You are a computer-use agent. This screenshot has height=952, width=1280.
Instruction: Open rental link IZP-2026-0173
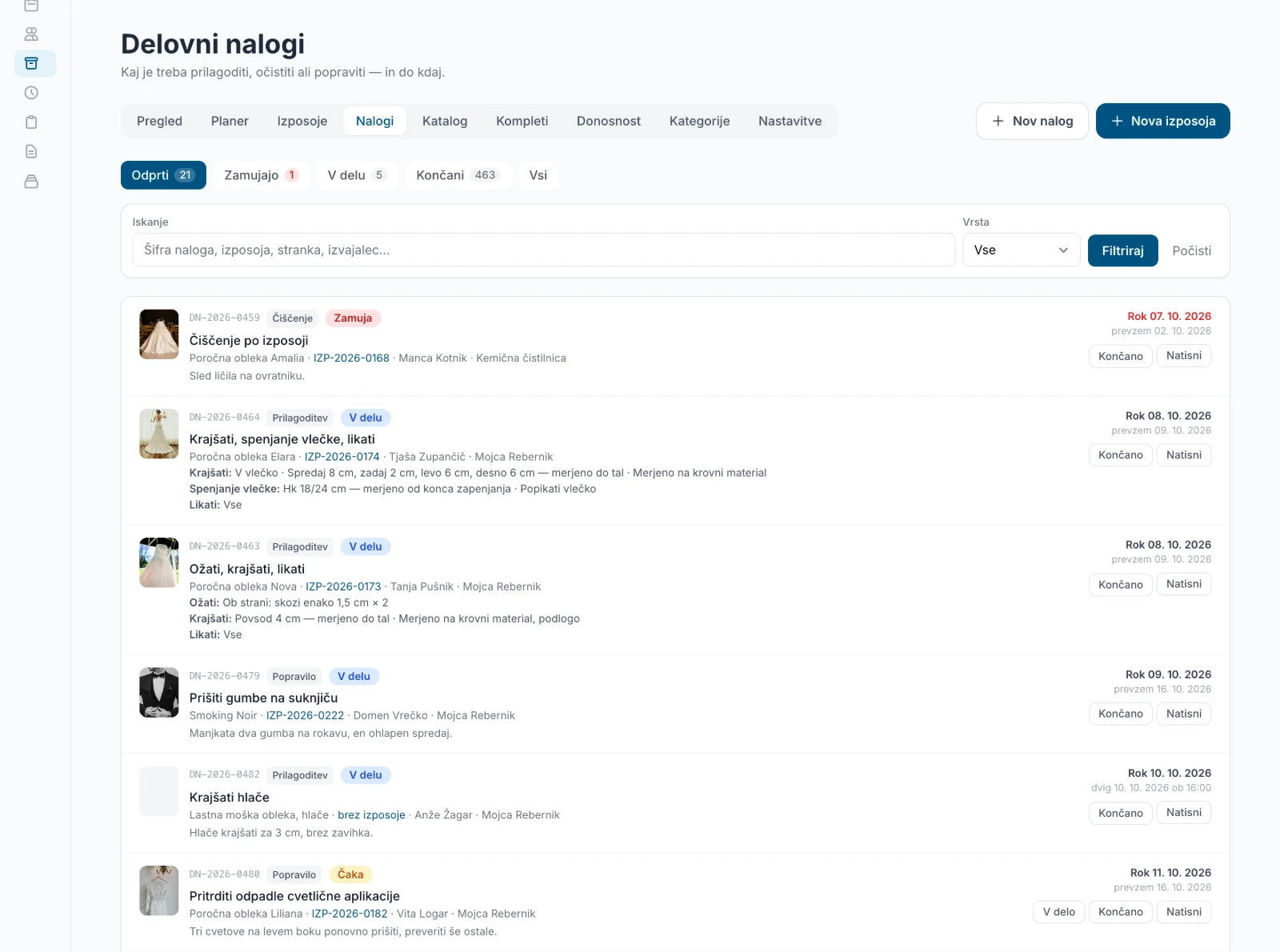tap(343, 586)
